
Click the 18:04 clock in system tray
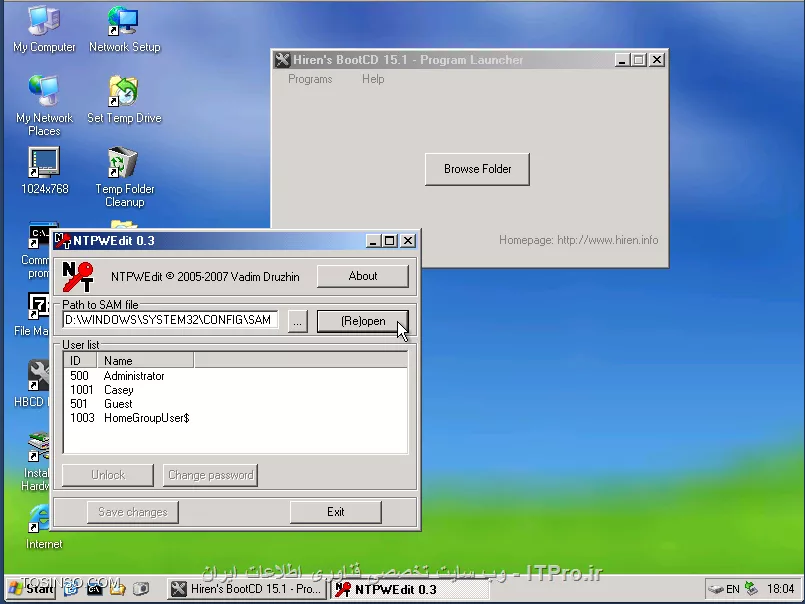[780, 589]
